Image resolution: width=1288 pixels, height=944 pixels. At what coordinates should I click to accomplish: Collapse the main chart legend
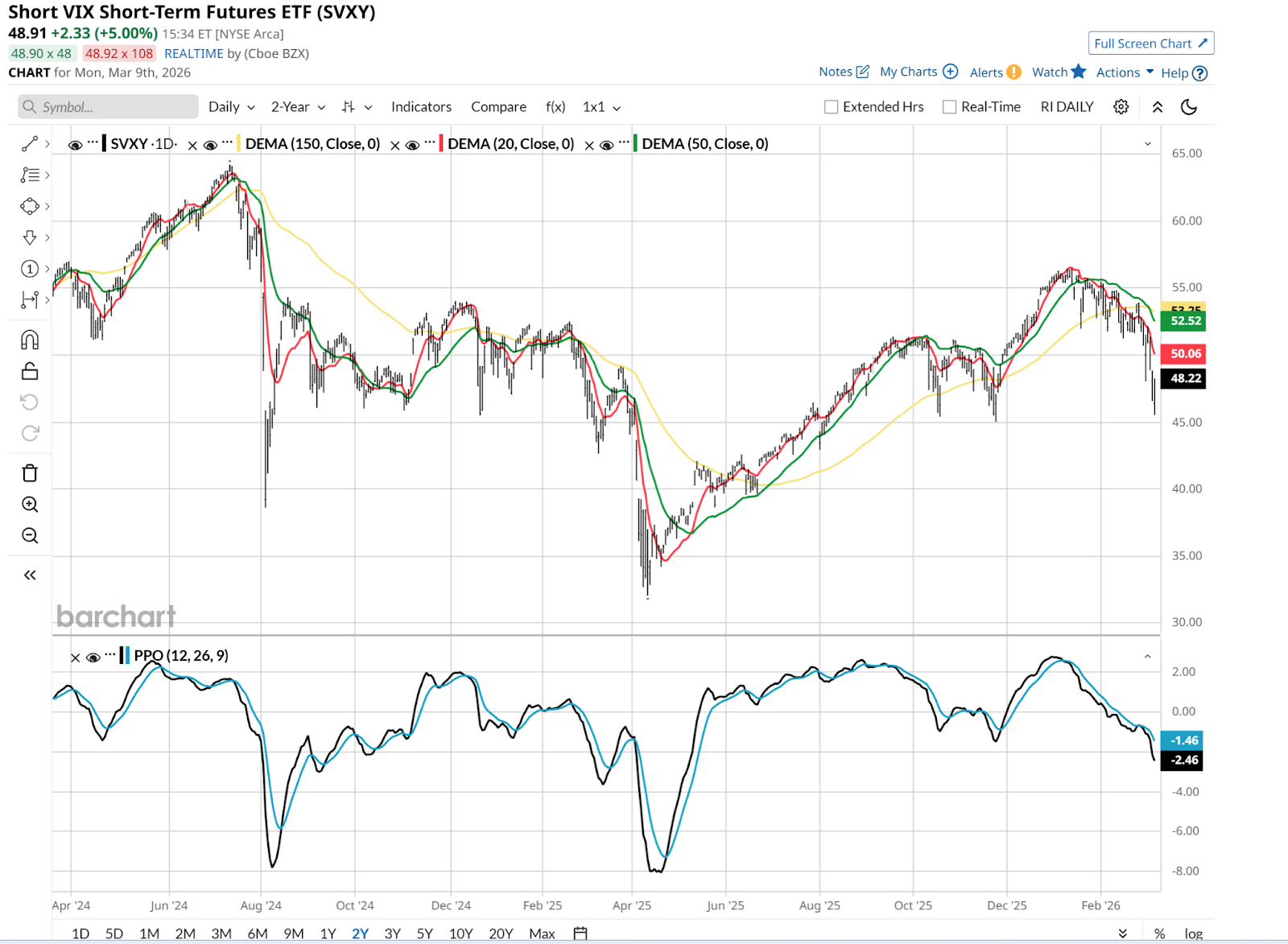click(1147, 144)
